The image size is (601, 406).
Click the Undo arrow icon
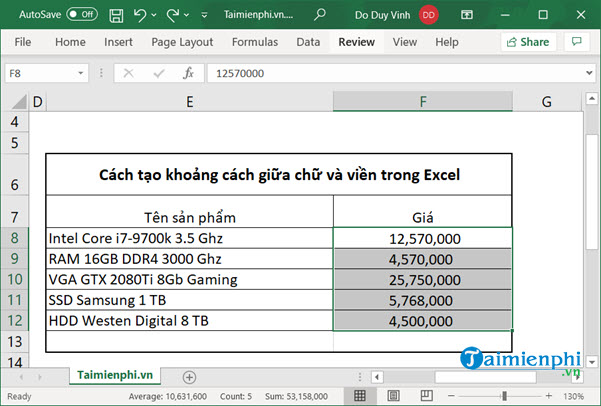pyautogui.click(x=140, y=15)
